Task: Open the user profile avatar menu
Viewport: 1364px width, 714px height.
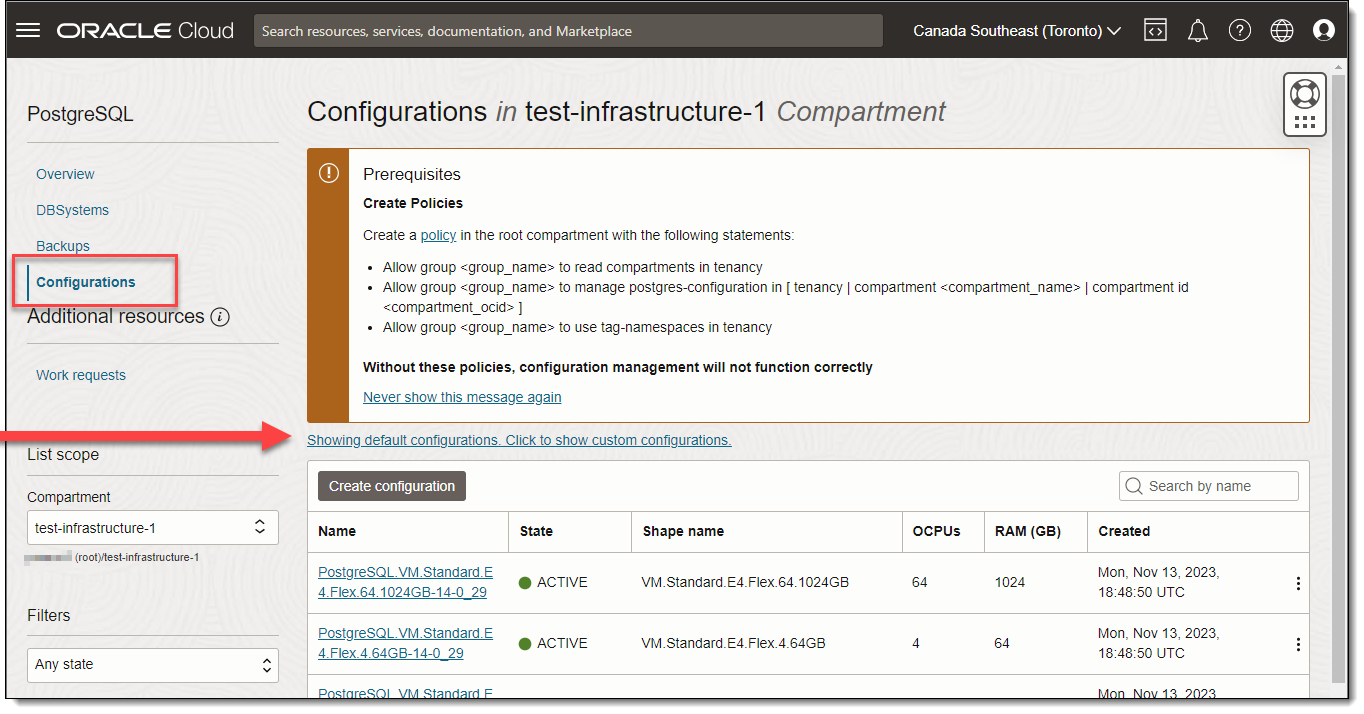Action: point(1324,31)
